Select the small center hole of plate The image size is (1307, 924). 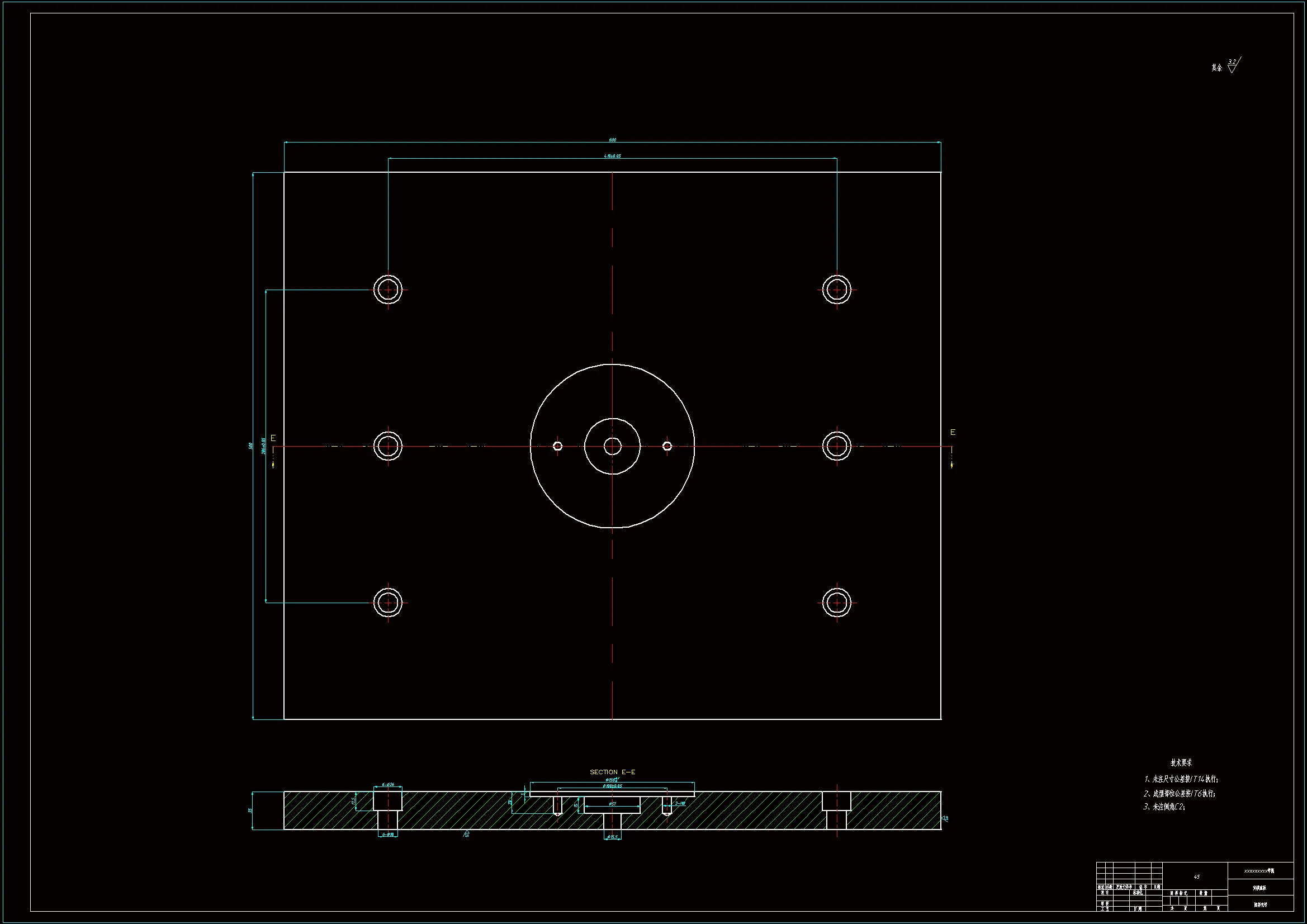(x=612, y=446)
